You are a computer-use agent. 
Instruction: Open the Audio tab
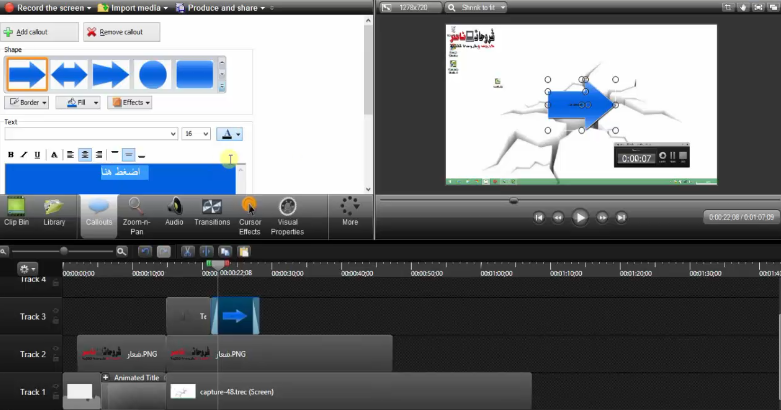[x=174, y=213]
